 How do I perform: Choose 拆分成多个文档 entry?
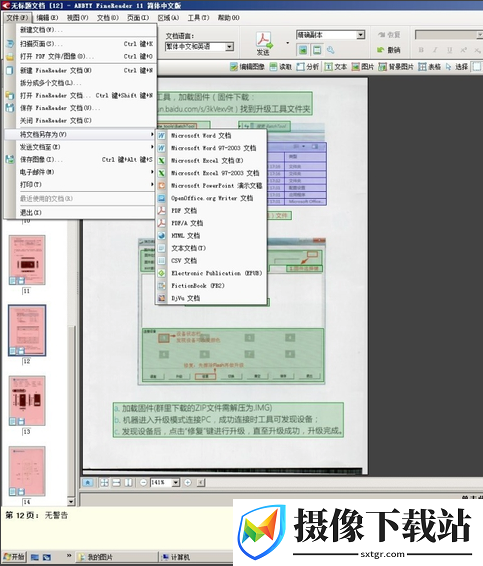pos(80,83)
